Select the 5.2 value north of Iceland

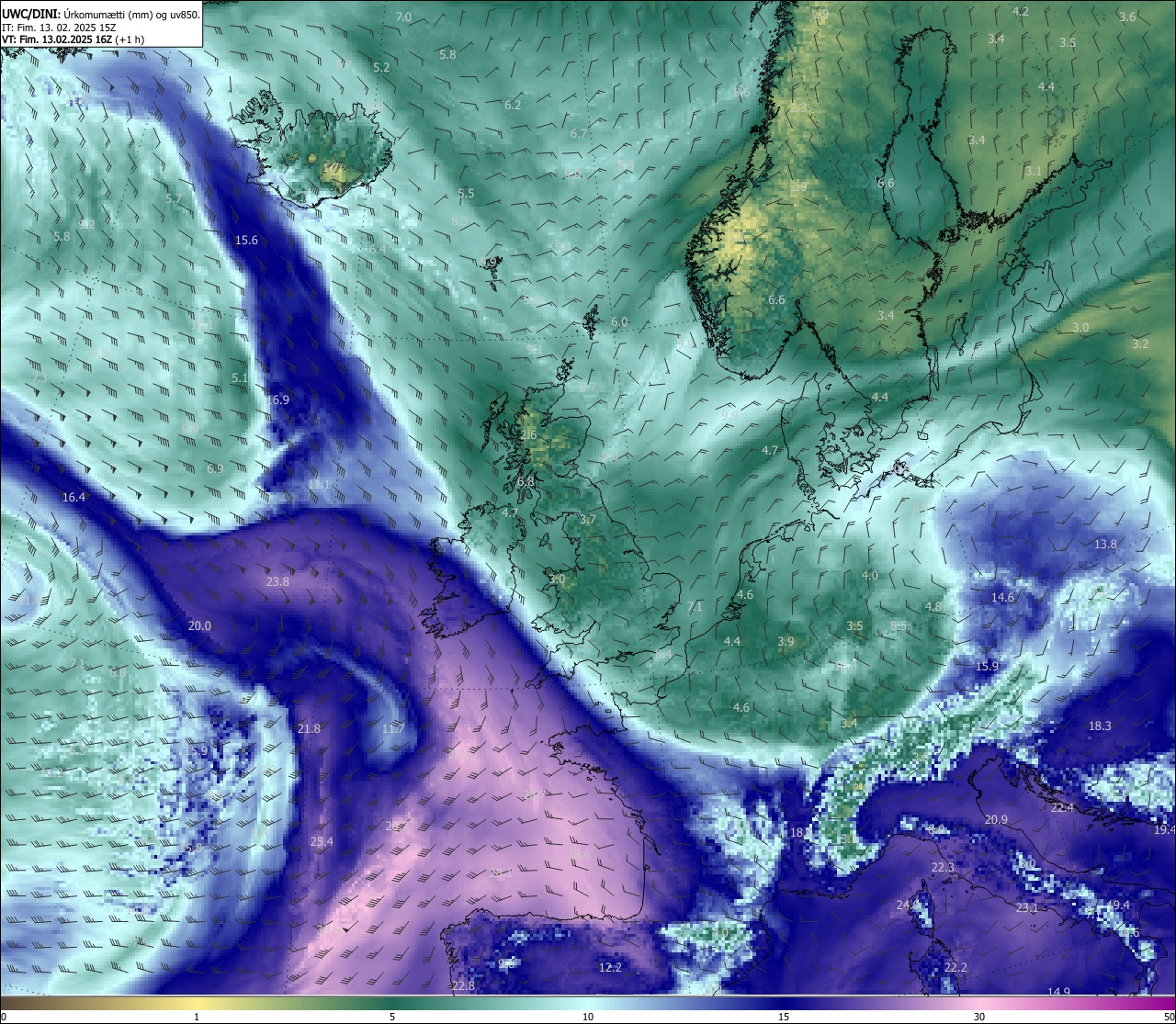click(x=381, y=67)
